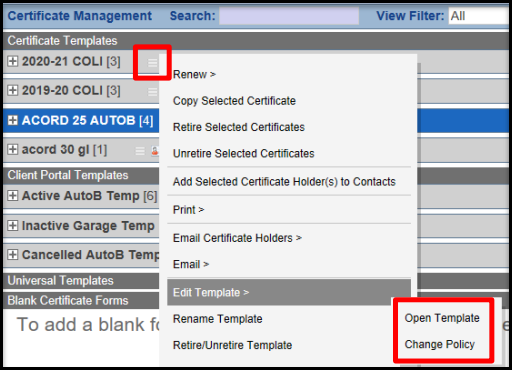Open the hamburger menu for 2020-21 COLI
Image resolution: width=512 pixels, height=370 pixels.
point(153,63)
